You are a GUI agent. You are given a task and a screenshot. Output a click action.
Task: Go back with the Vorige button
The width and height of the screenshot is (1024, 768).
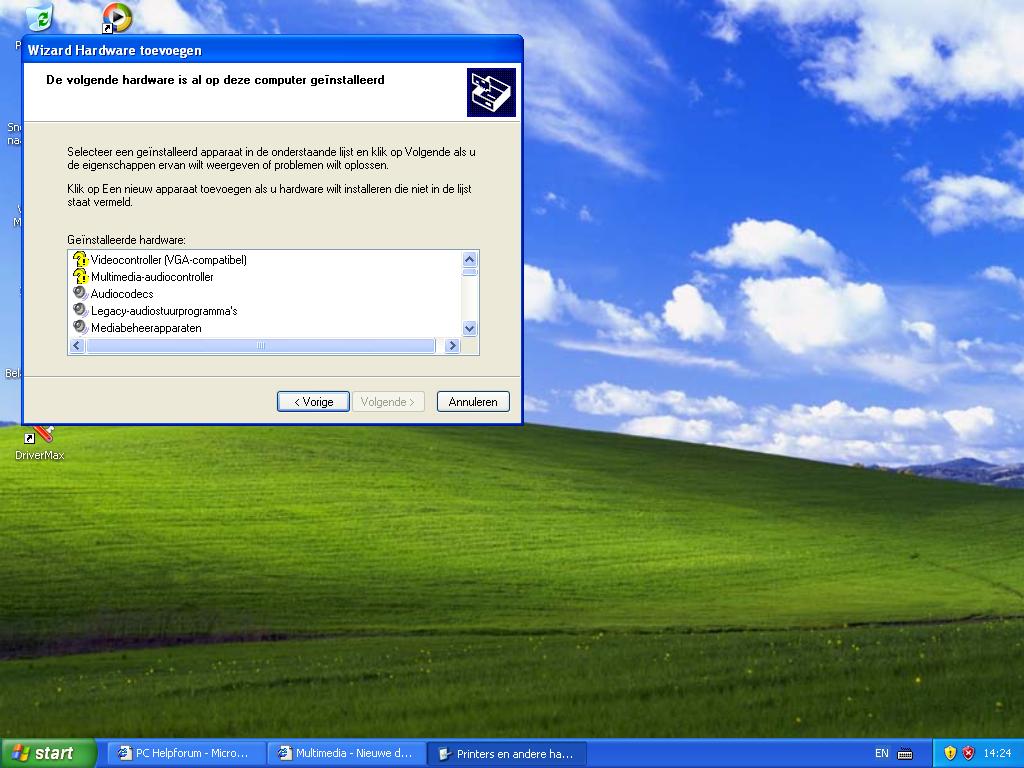point(313,402)
